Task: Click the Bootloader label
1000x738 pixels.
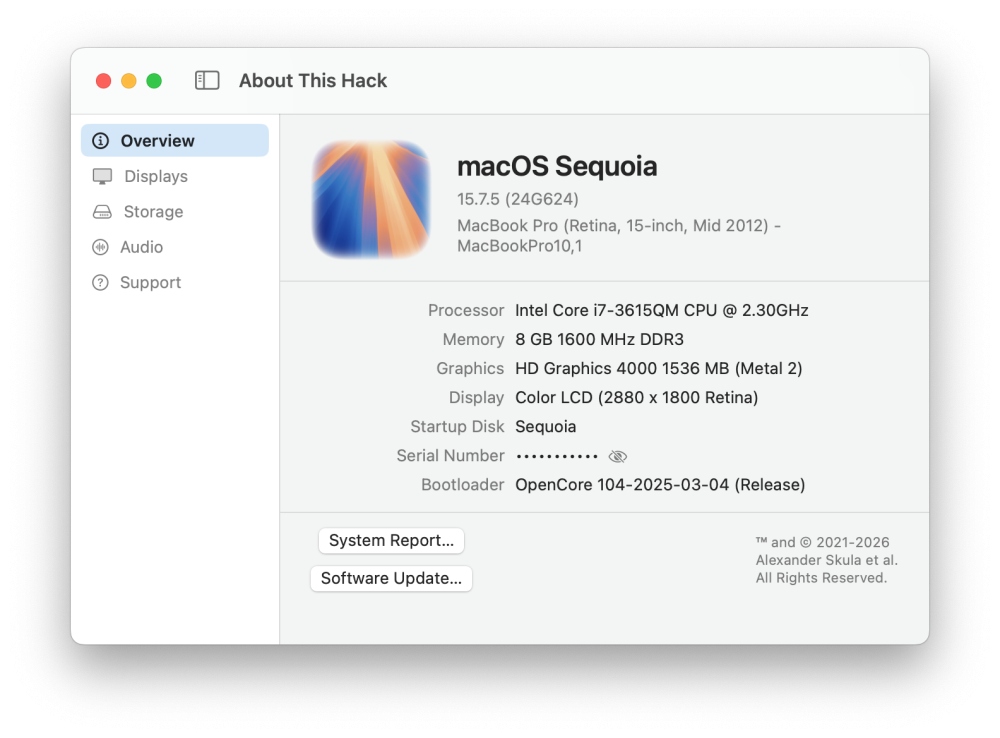Action: [463, 485]
